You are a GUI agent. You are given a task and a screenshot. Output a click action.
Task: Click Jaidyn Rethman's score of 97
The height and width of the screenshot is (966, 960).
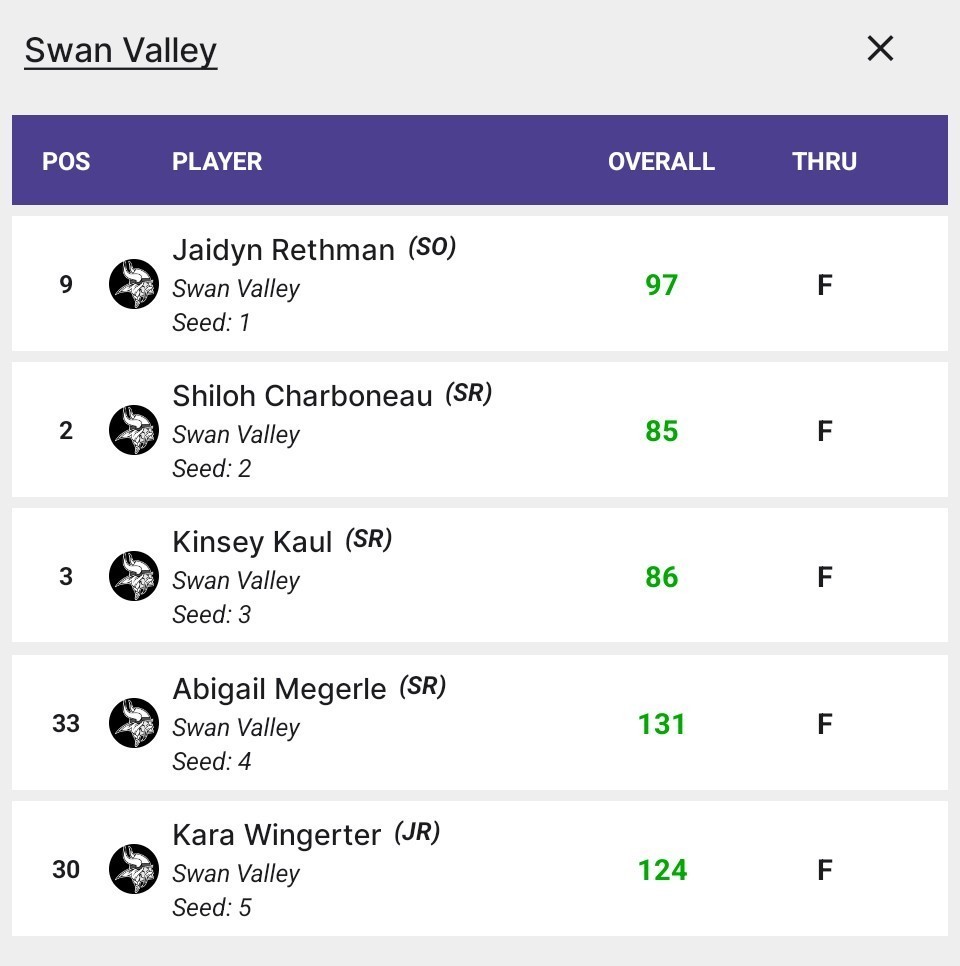[x=661, y=284]
